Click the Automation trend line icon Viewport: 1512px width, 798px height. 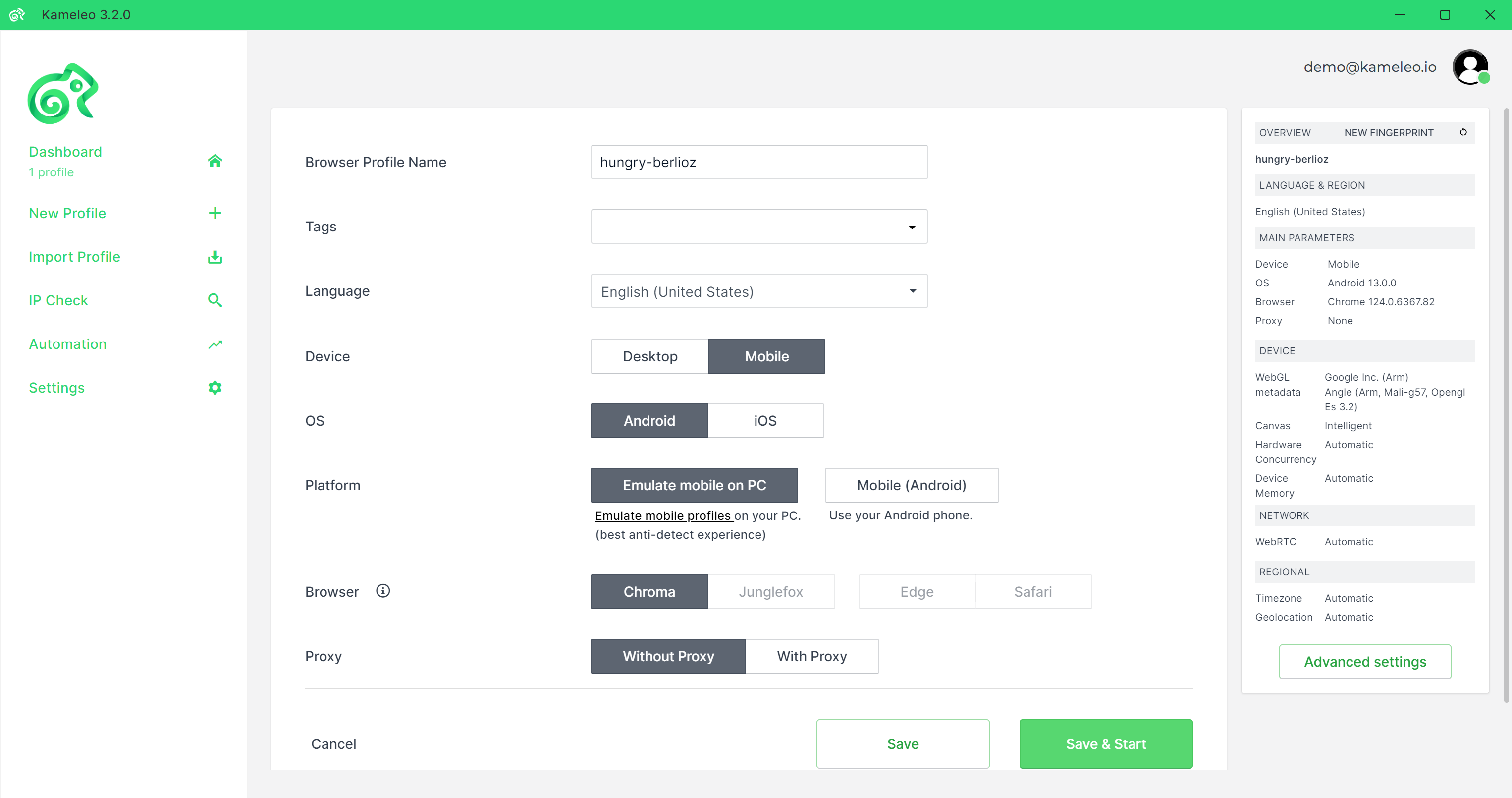(x=215, y=344)
